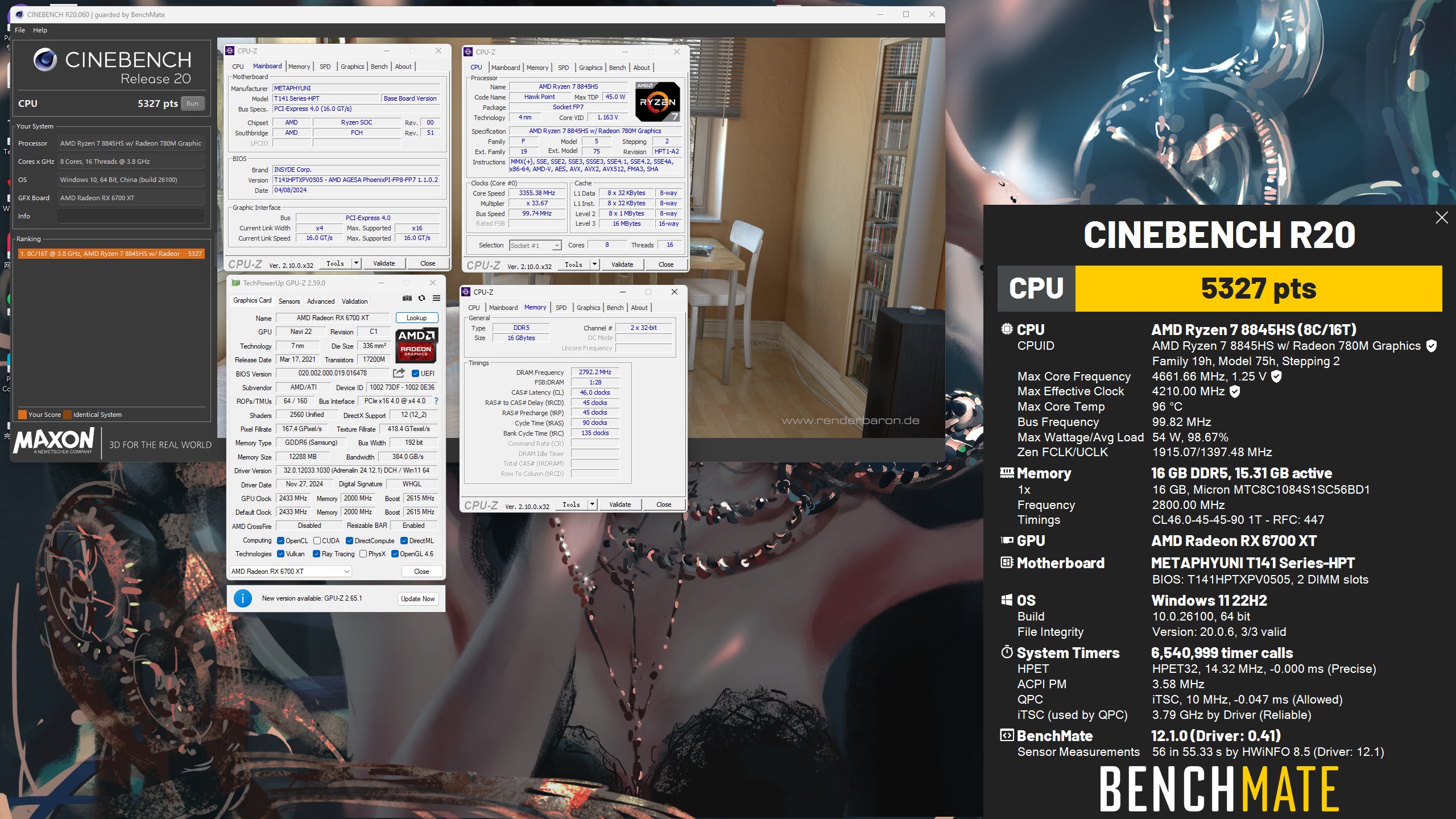
Task: Click the Bus Interface question mark icon
Action: tap(436, 401)
